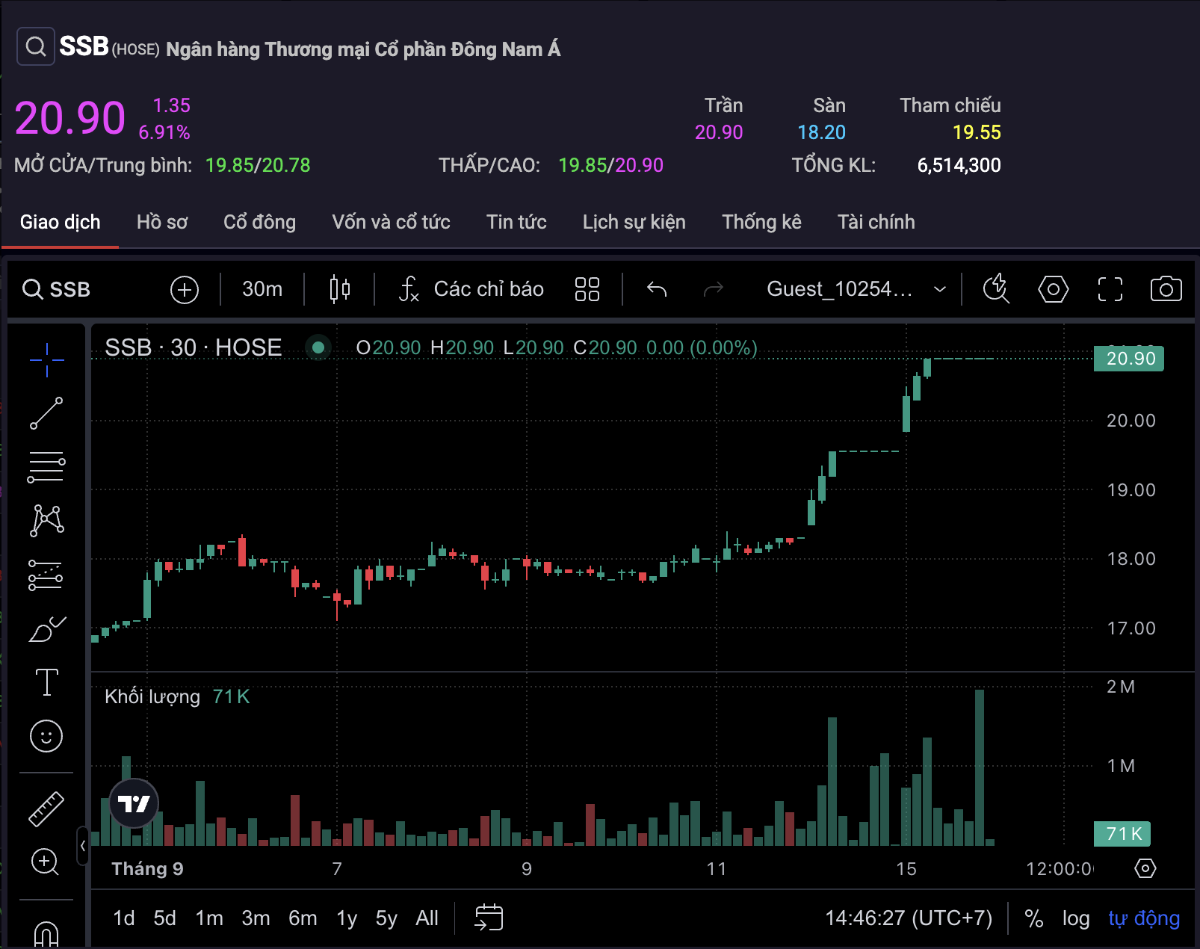Open the Cổ đông tab
This screenshot has width=1200, height=949.
(x=260, y=222)
